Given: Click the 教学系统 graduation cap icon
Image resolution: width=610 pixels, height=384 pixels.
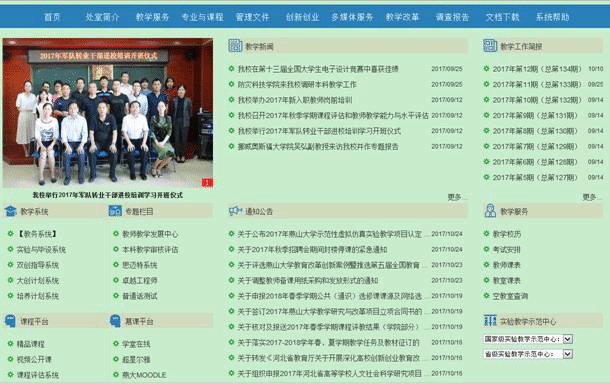Looking at the screenshot, I should (11, 211).
